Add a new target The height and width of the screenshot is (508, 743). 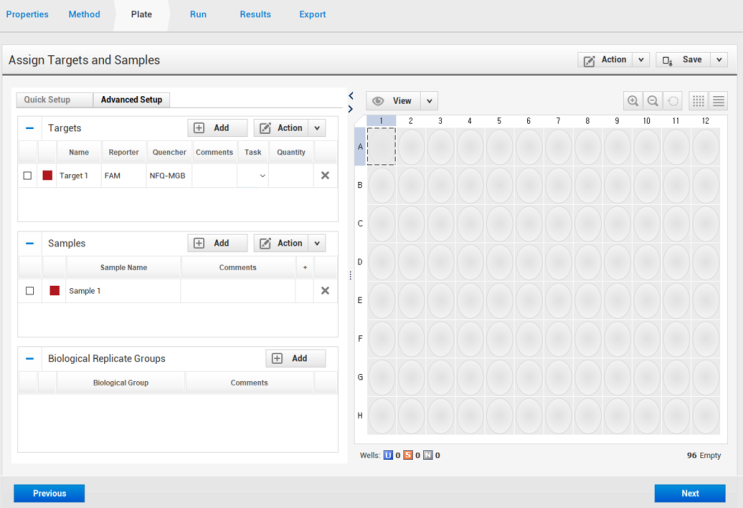coord(217,128)
